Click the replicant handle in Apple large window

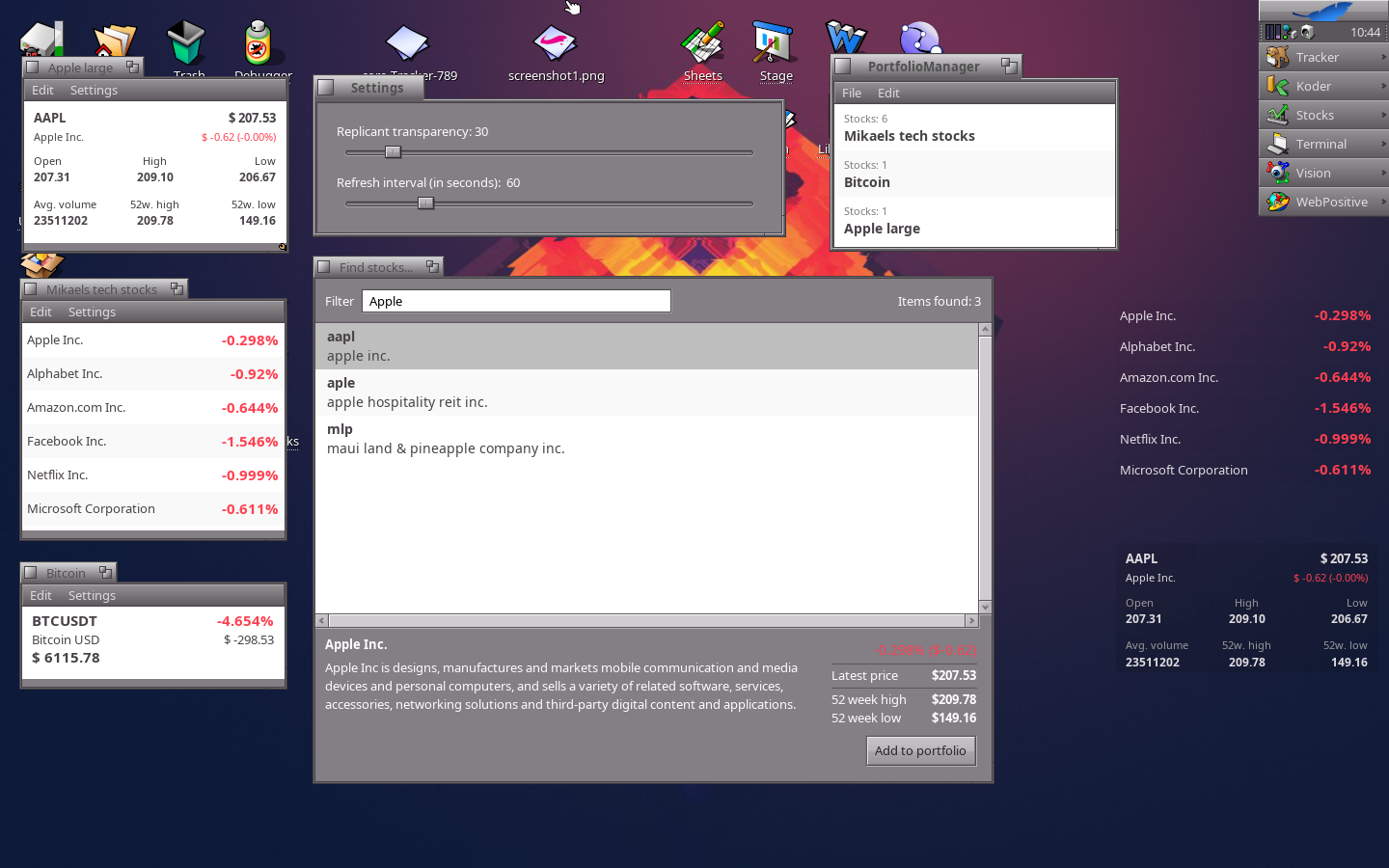(x=283, y=247)
